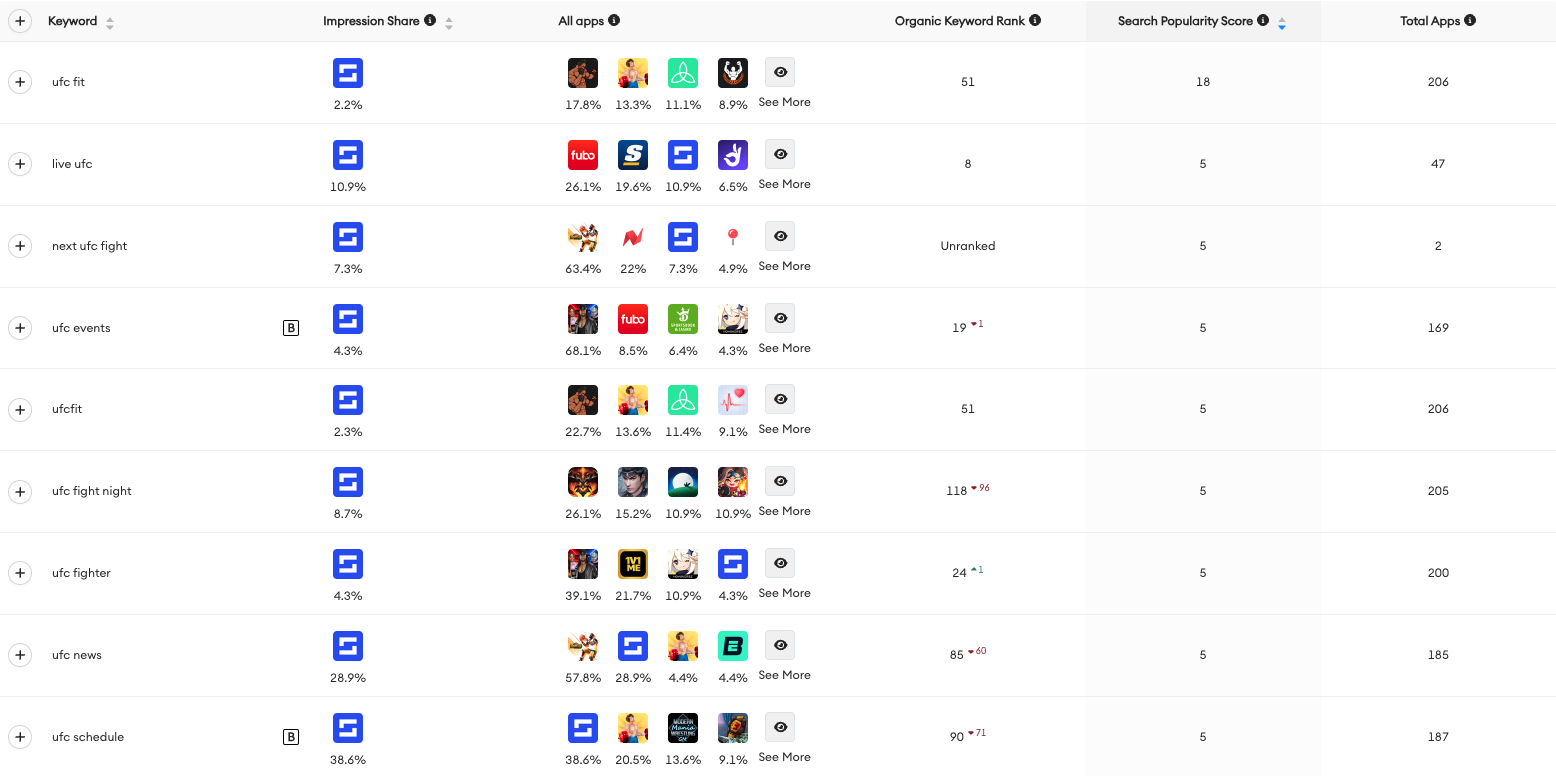Click the red map pin app icon in next ufc fight row
Image resolution: width=1556 pixels, height=776 pixels.
pyautogui.click(x=733, y=237)
